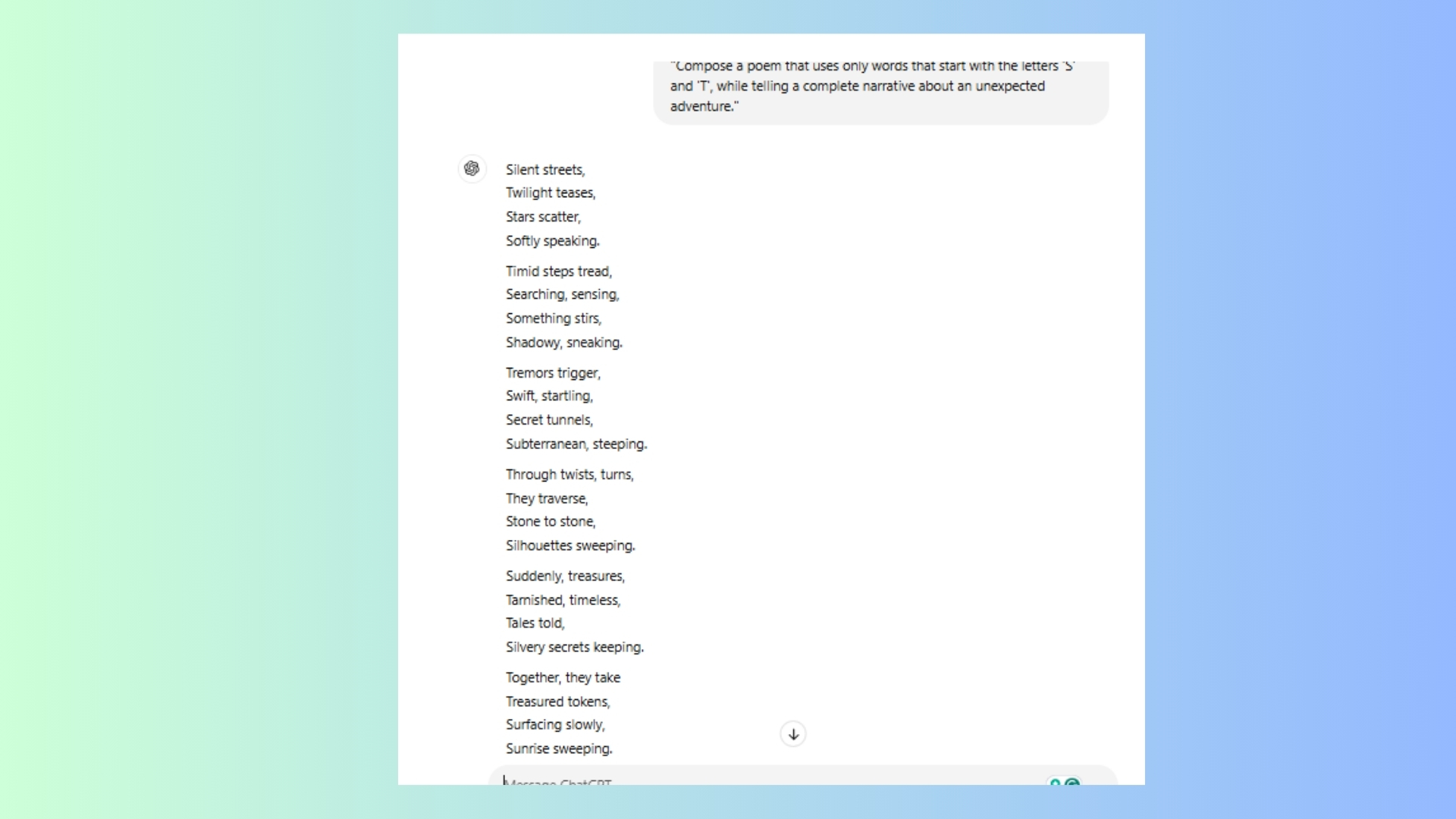Click the line 'Something stirs,'
The width and height of the screenshot is (1456, 819).
coord(554,318)
